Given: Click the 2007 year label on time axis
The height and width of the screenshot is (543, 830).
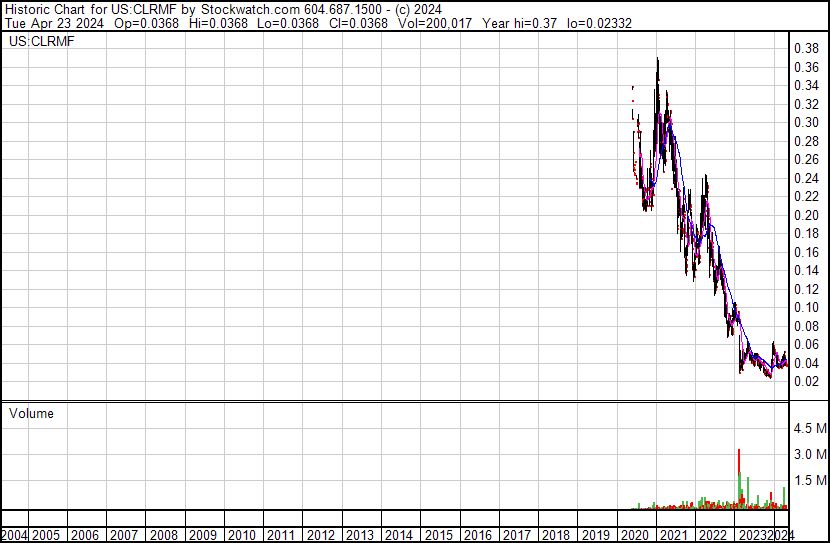Looking at the screenshot, I should (x=124, y=536).
